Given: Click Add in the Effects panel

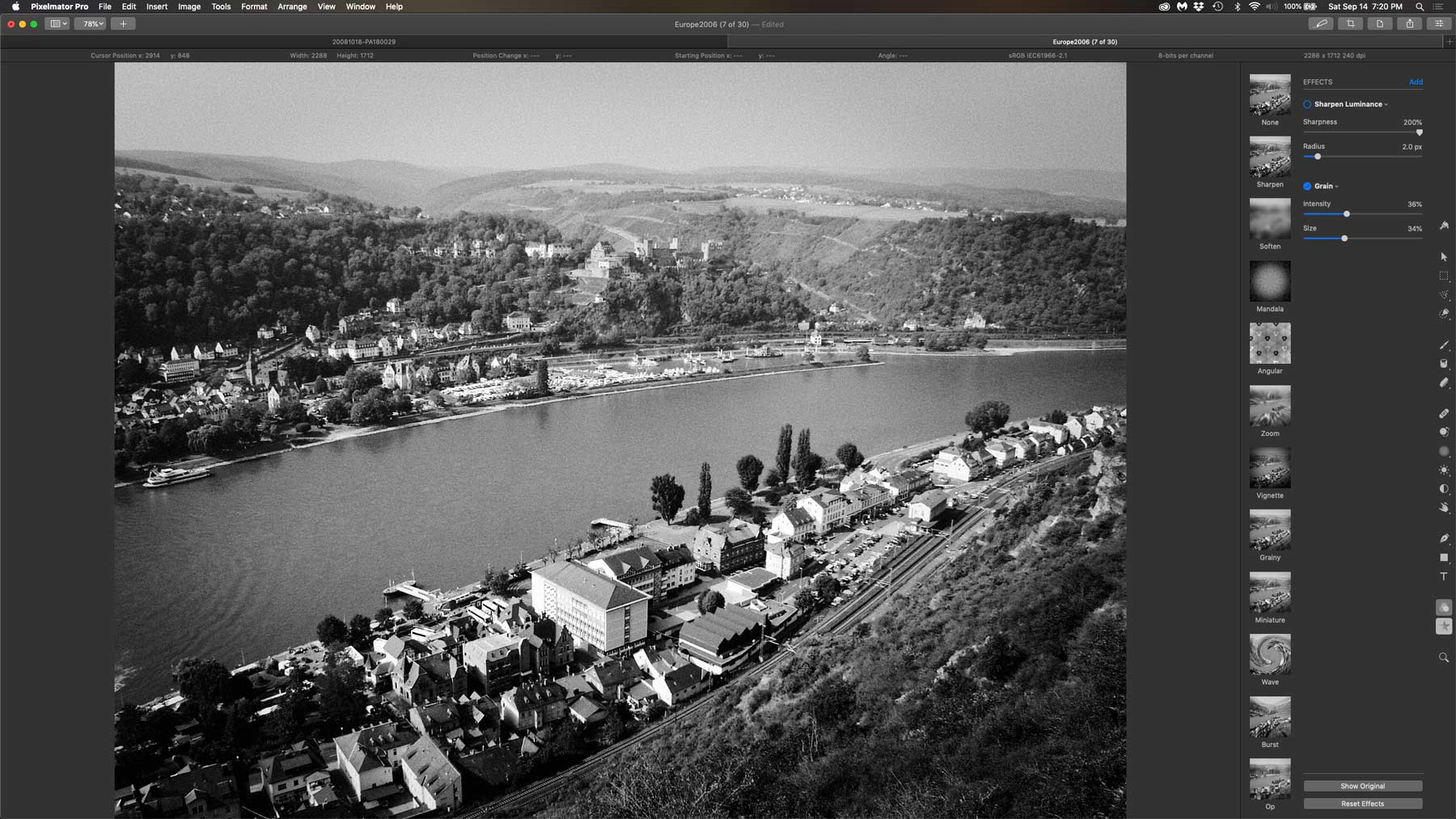Looking at the screenshot, I should [1416, 82].
